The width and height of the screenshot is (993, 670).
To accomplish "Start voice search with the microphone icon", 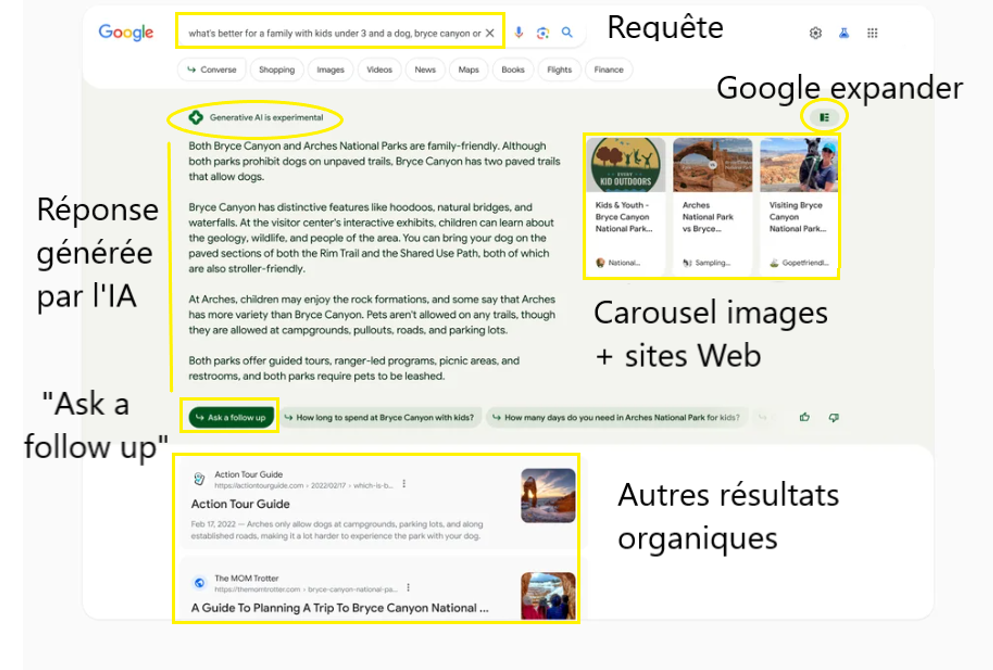I will point(519,32).
